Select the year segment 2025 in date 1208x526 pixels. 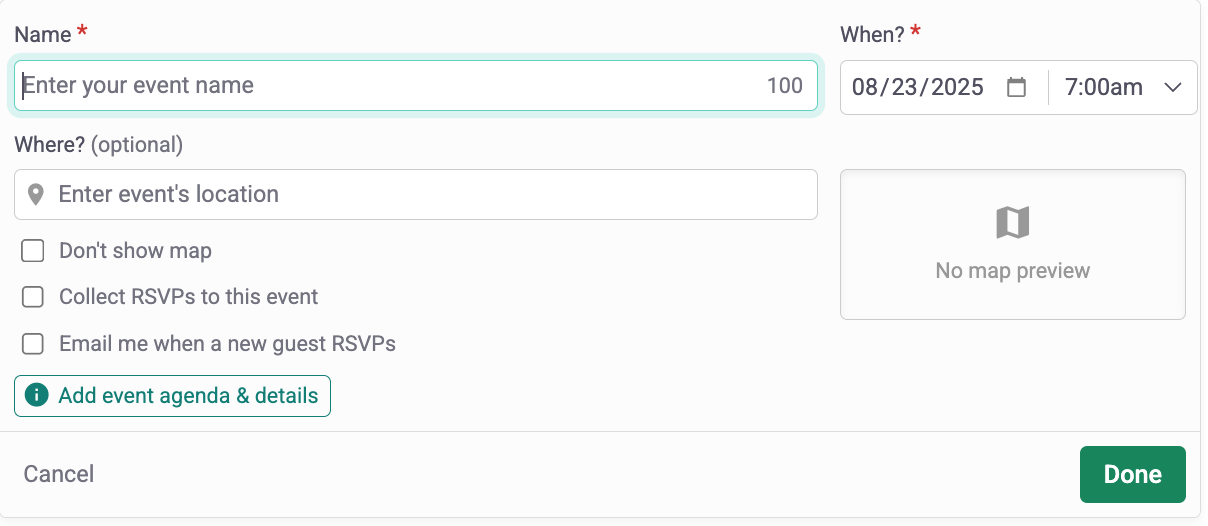pyautogui.click(x=958, y=87)
